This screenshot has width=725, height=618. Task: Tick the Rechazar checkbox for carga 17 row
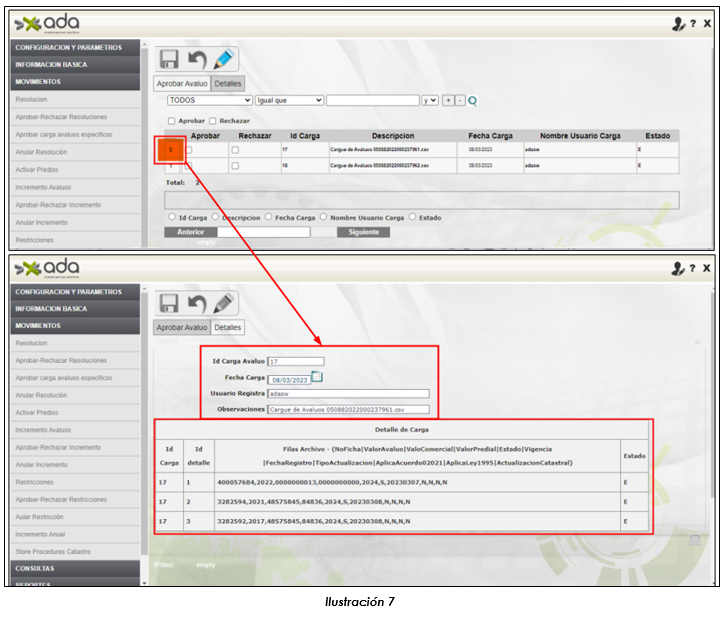click(235, 150)
